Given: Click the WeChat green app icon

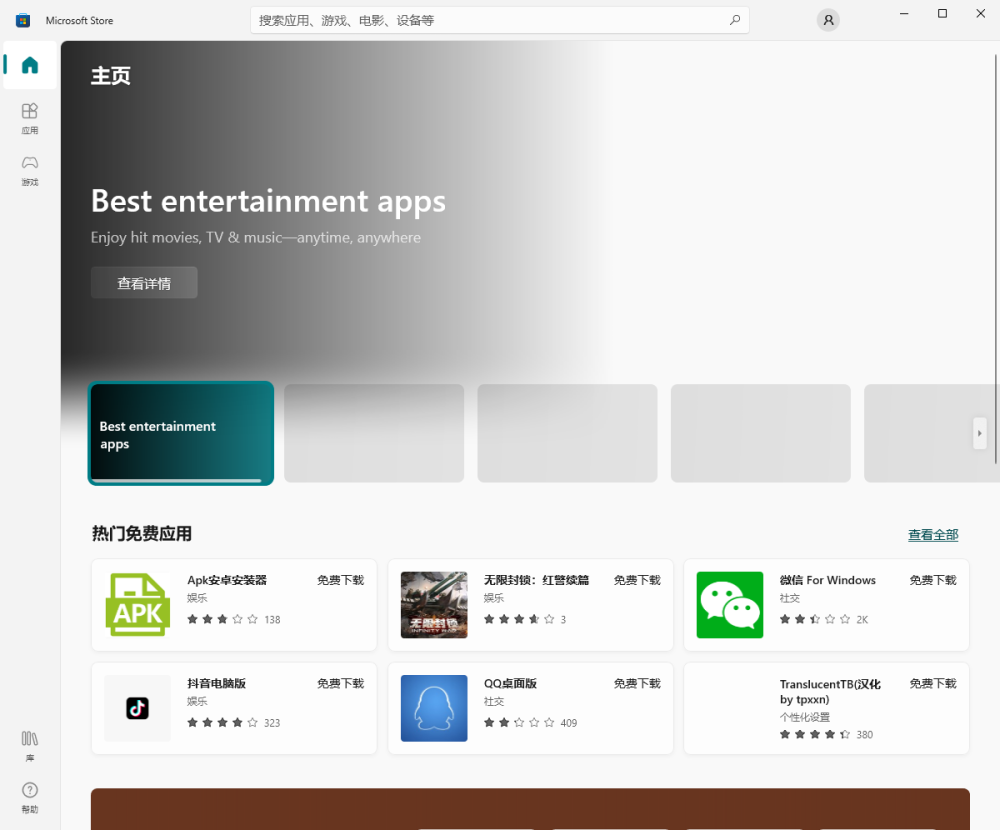Looking at the screenshot, I should pyautogui.click(x=730, y=605).
